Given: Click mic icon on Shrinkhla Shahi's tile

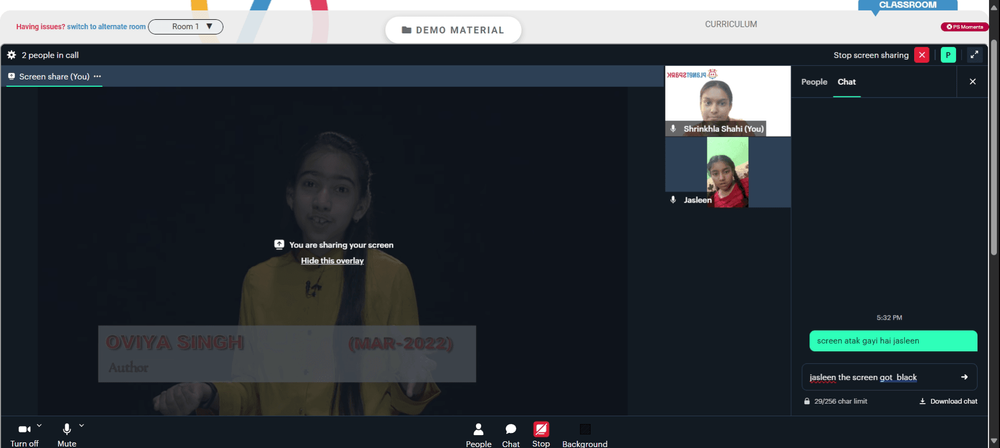Looking at the screenshot, I should [673, 129].
